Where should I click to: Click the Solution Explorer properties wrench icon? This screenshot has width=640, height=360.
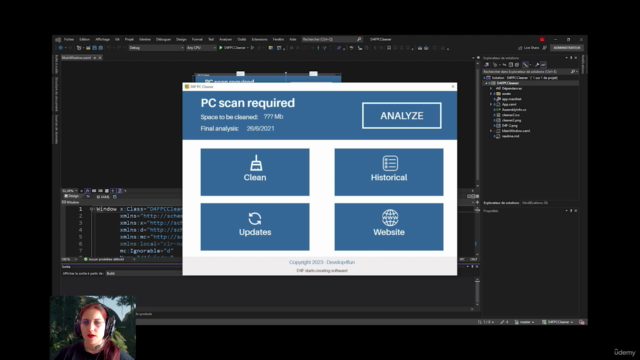click(537, 64)
